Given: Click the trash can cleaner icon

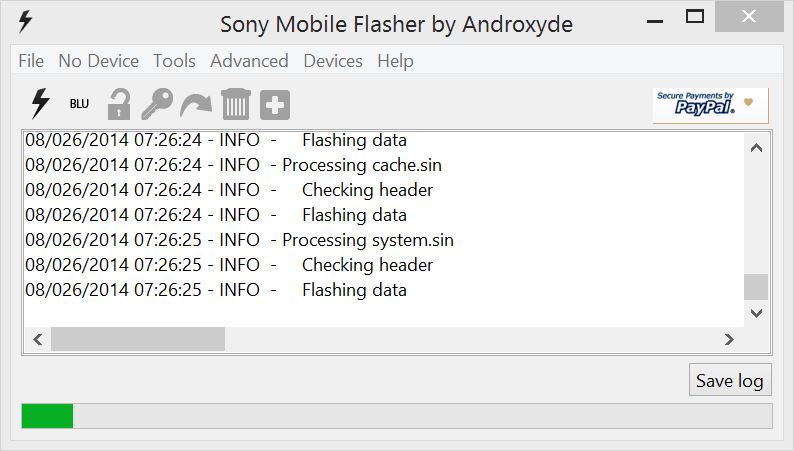Looking at the screenshot, I should coord(236,104).
